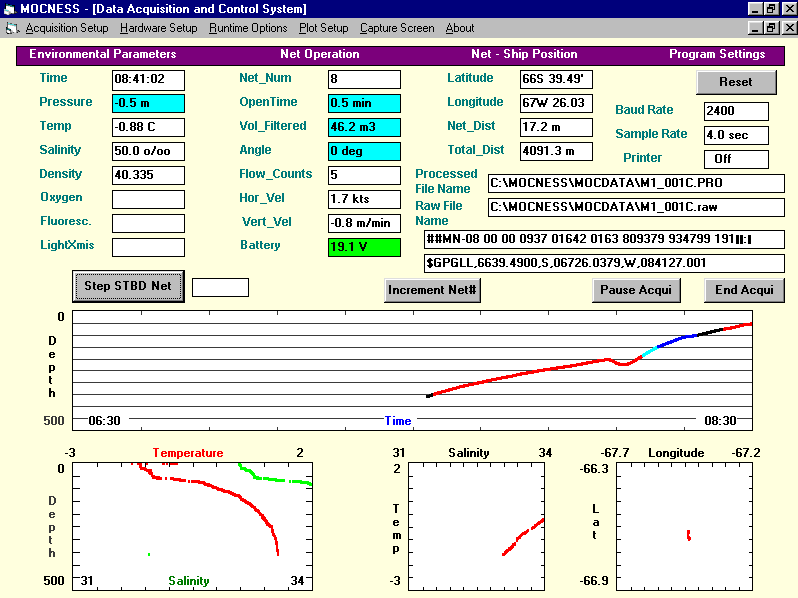Screen dimensions: 798x598
Task: Click the Time field showing 08:41:02
Action: pos(148,79)
